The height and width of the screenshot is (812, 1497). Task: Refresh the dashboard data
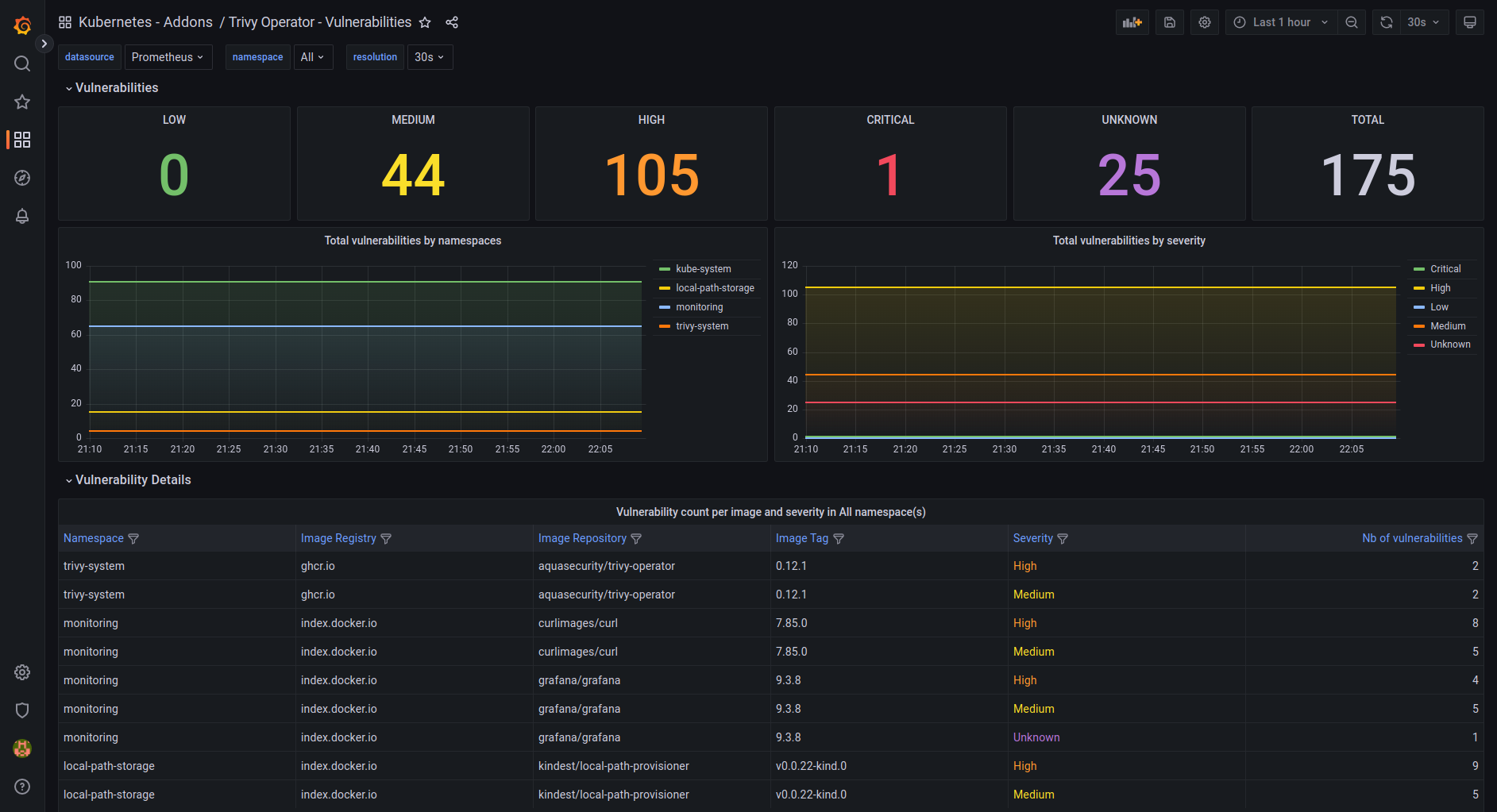click(x=1386, y=21)
